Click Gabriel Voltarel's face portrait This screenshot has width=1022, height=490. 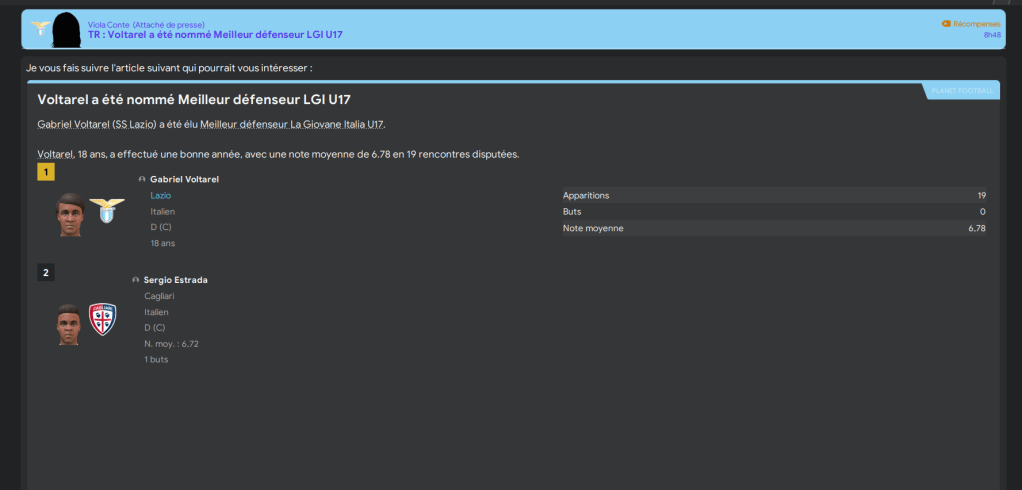coord(70,214)
